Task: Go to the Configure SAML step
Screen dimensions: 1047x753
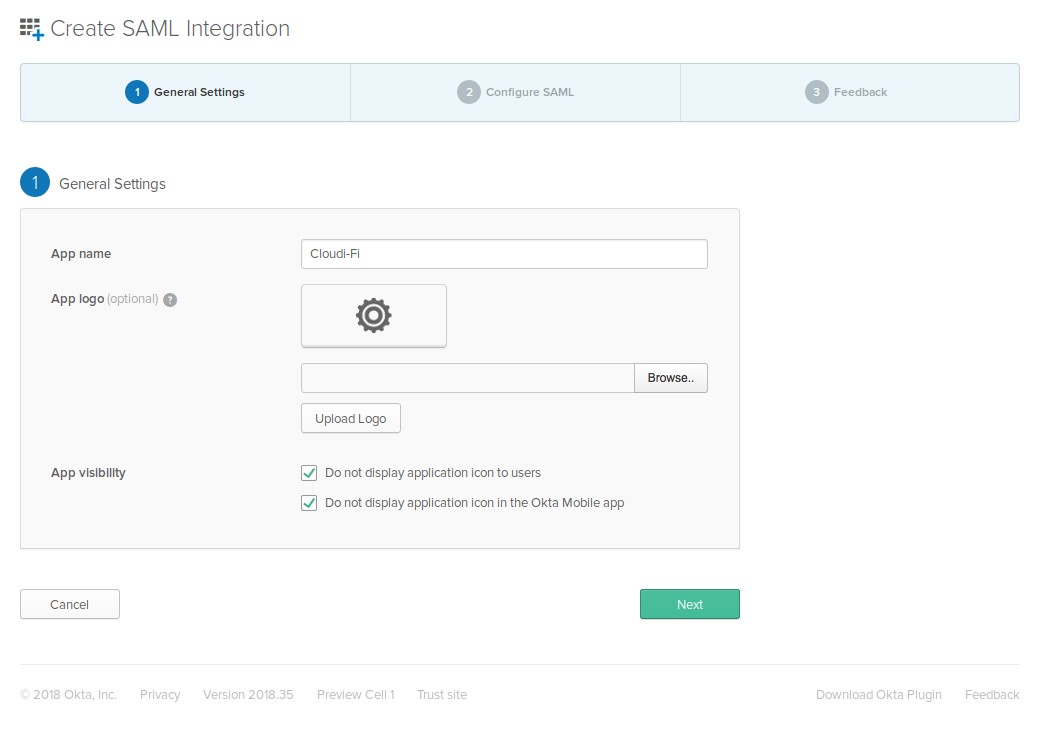Action: (515, 92)
